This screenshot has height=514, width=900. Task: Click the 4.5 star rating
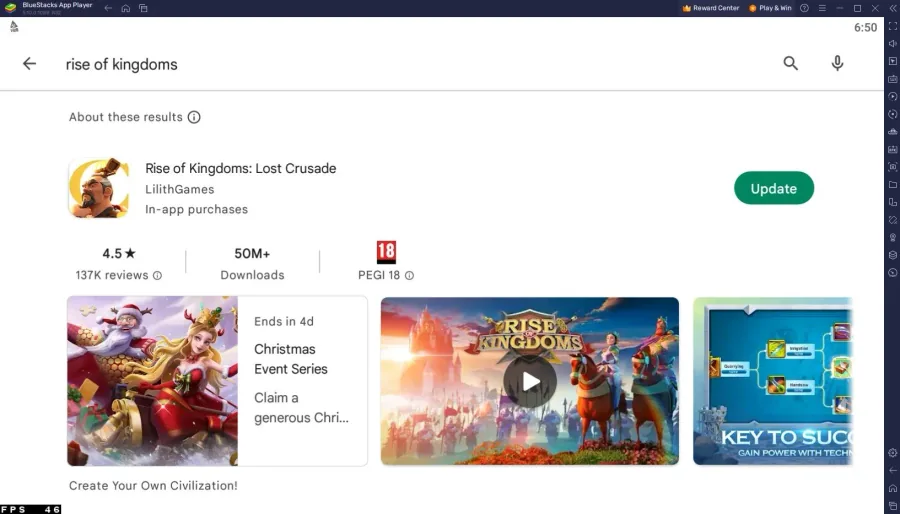click(x=119, y=254)
